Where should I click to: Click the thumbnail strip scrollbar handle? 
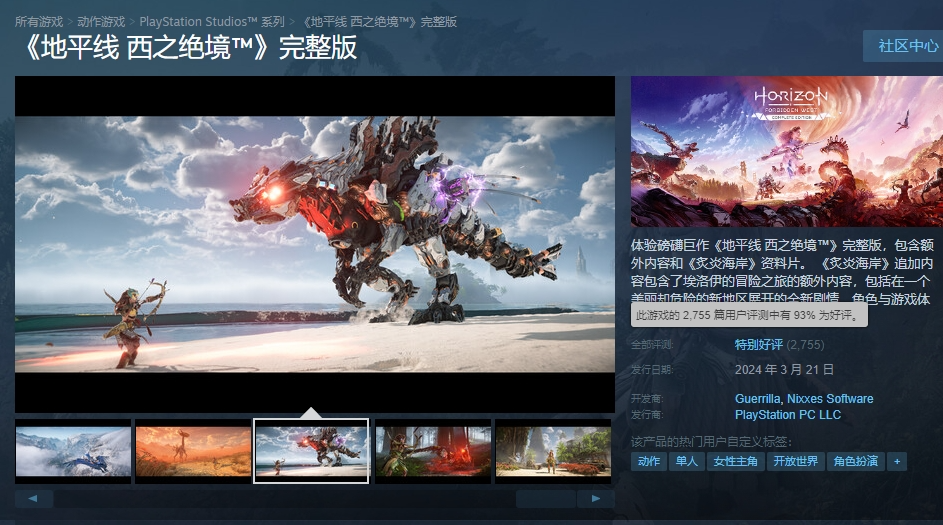545,498
